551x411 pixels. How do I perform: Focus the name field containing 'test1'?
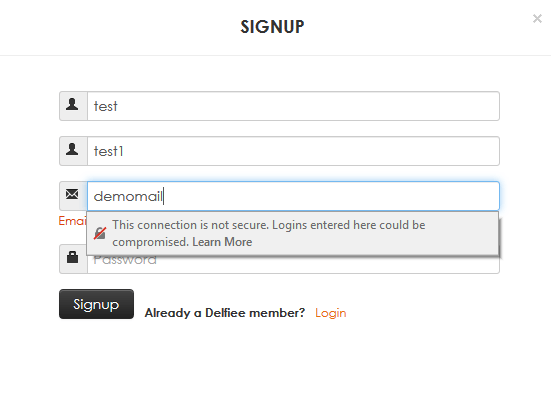[293, 151]
